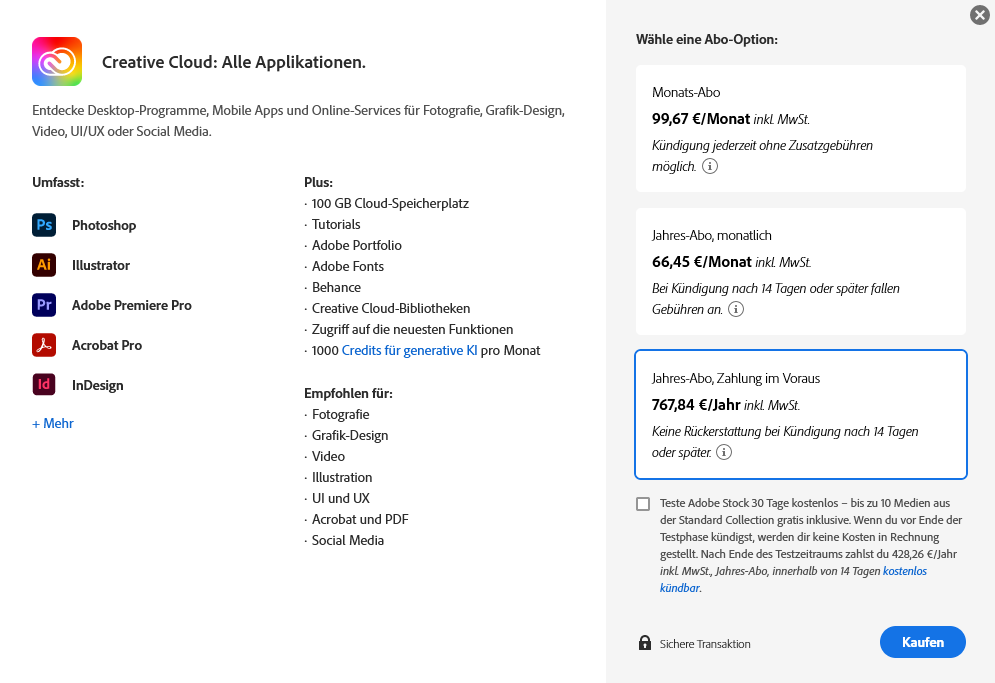Select the Monats-Abo plan option
This screenshot has width=995, height=683.
click(801, 128)
